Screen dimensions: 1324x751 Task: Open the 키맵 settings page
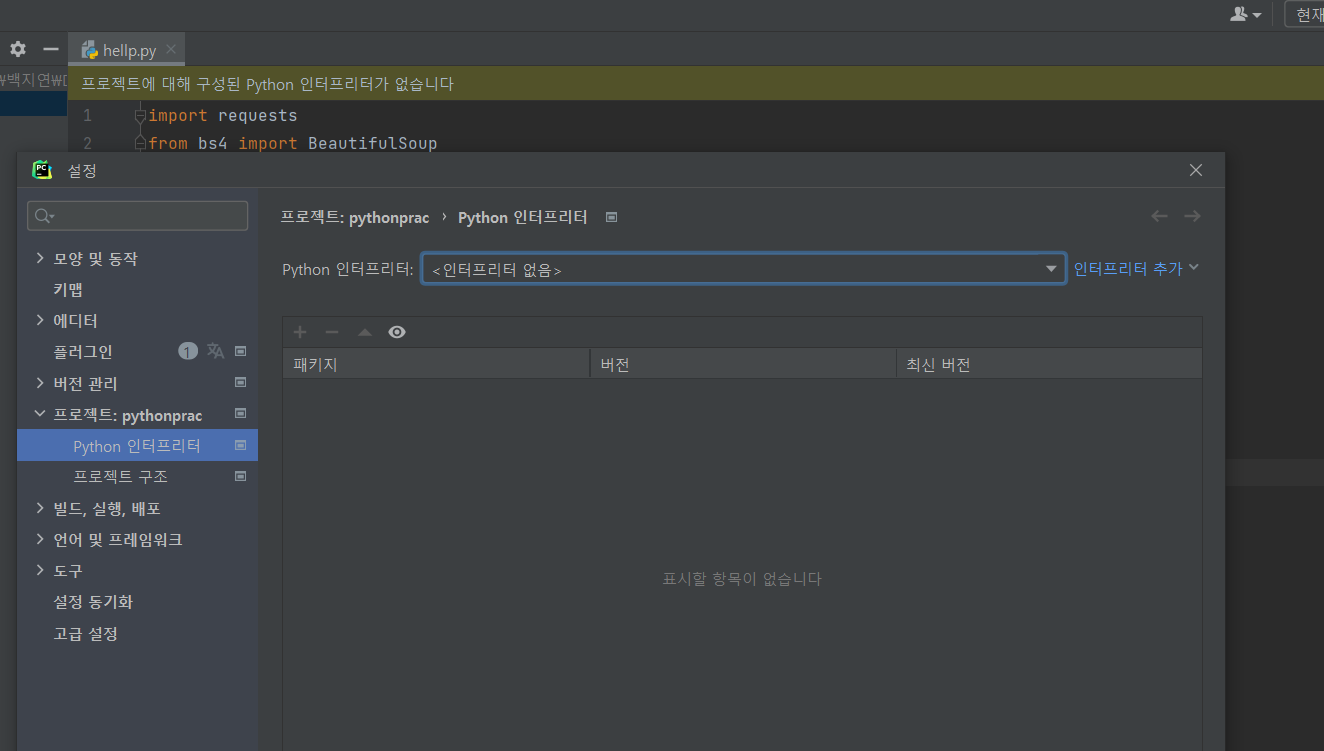pos(68,290)
